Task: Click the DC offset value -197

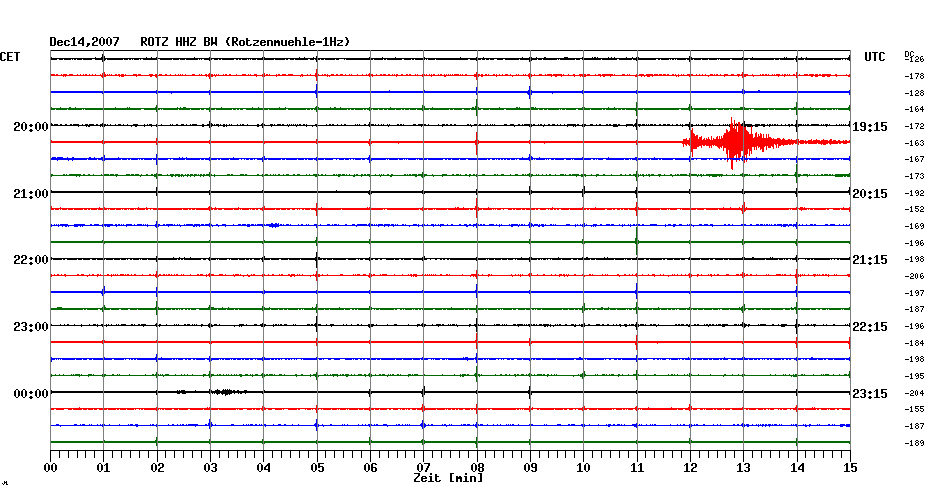Action: (915, 293)
